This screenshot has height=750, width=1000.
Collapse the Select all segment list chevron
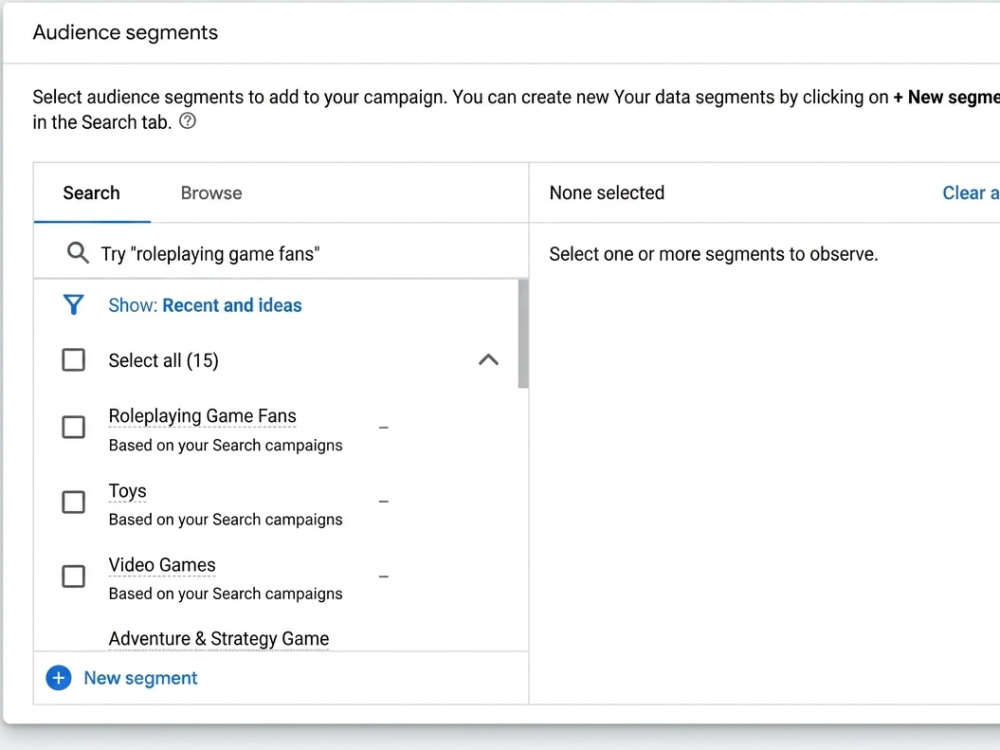coord(489,360)
